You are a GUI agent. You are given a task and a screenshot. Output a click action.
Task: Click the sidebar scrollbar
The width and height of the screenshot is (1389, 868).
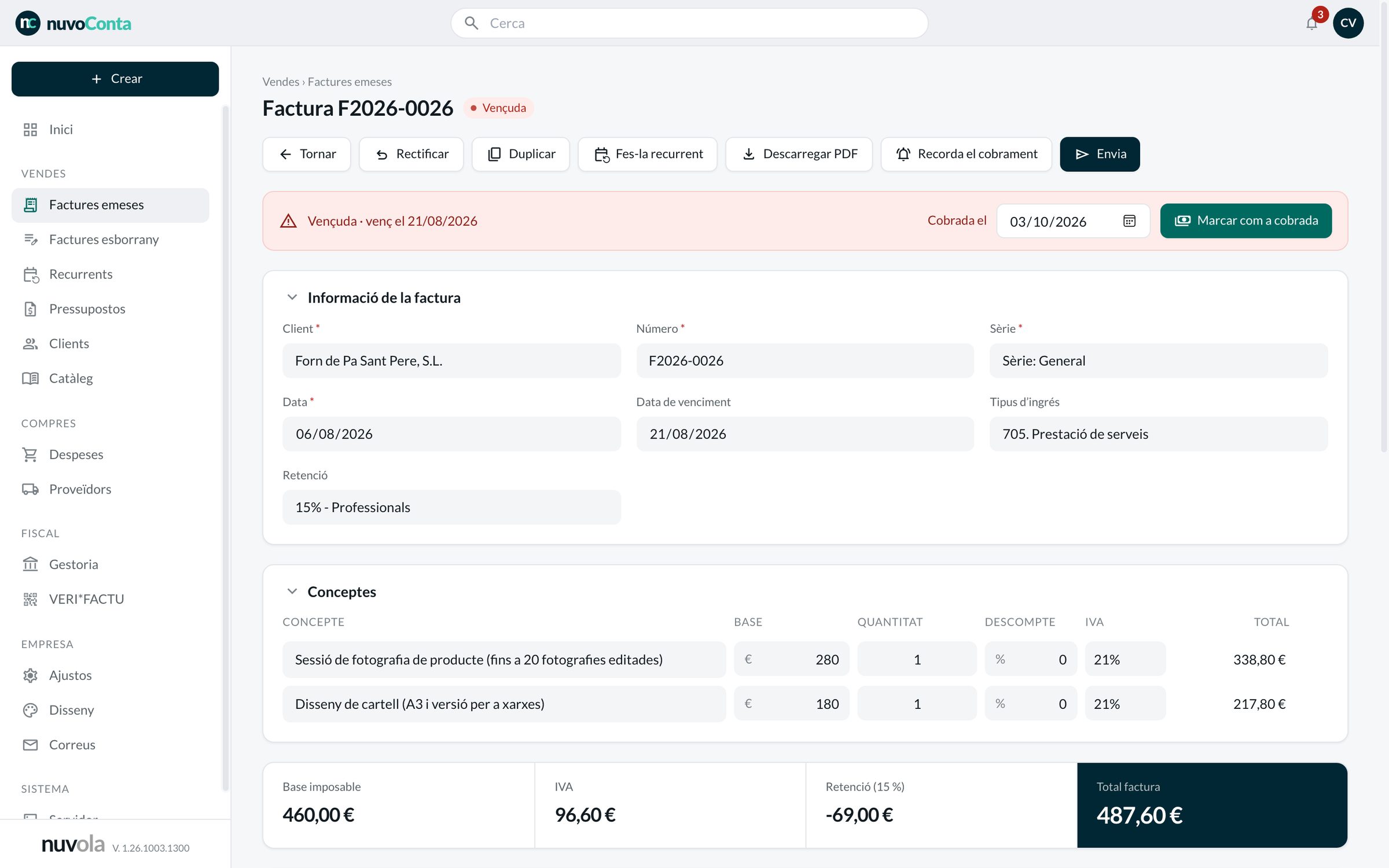coord(226,448)
